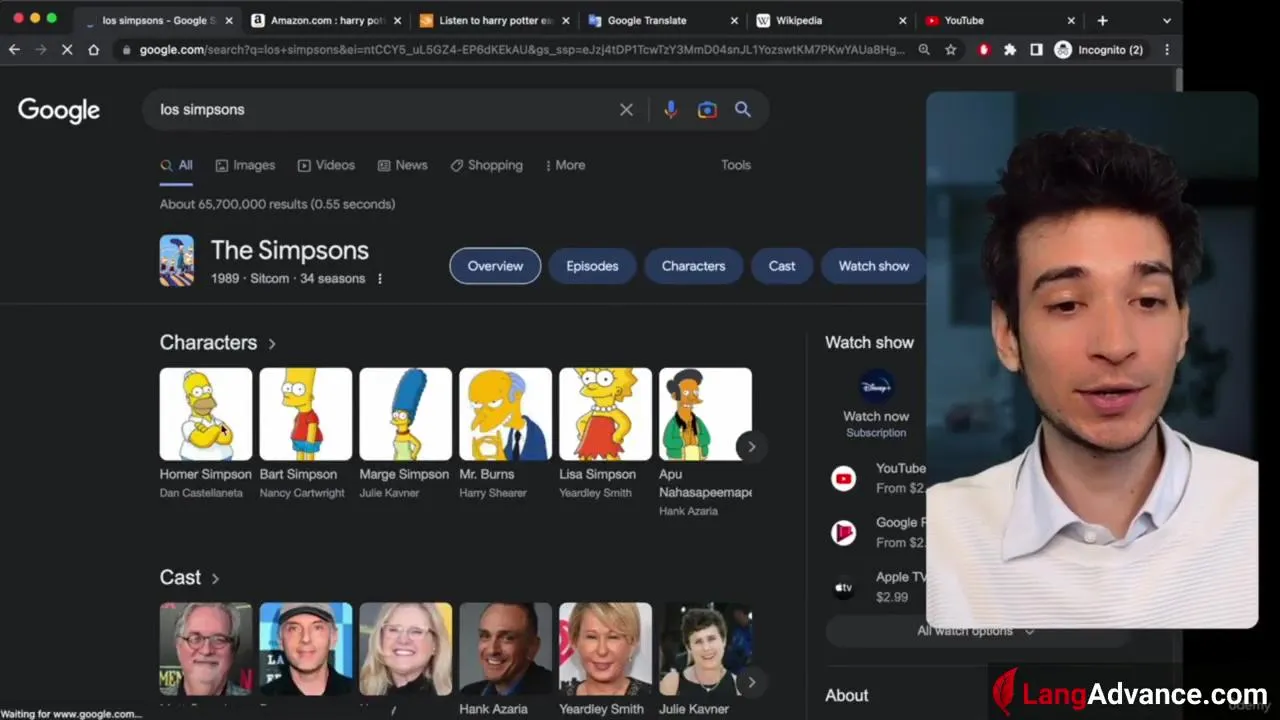Close the Google Translate tab
Image resolution: width=1280 pixels, height=720 pixels.
pyautogui.click(x=735, y=20)
